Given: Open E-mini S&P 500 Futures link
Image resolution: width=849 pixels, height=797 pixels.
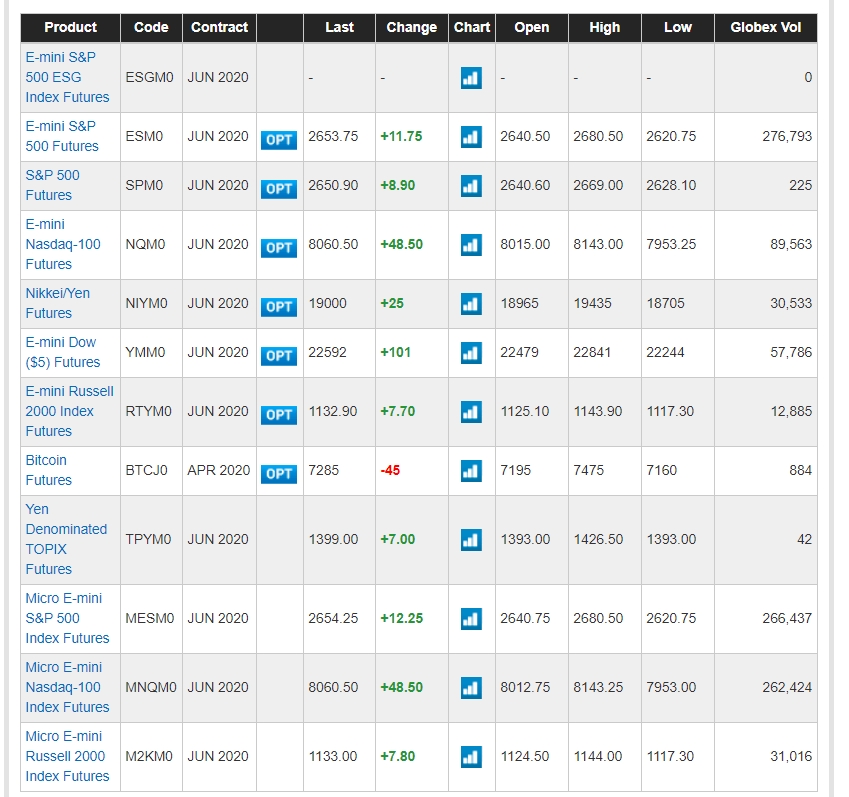Looking at the screenshot, I should click(x=62, y=136).
